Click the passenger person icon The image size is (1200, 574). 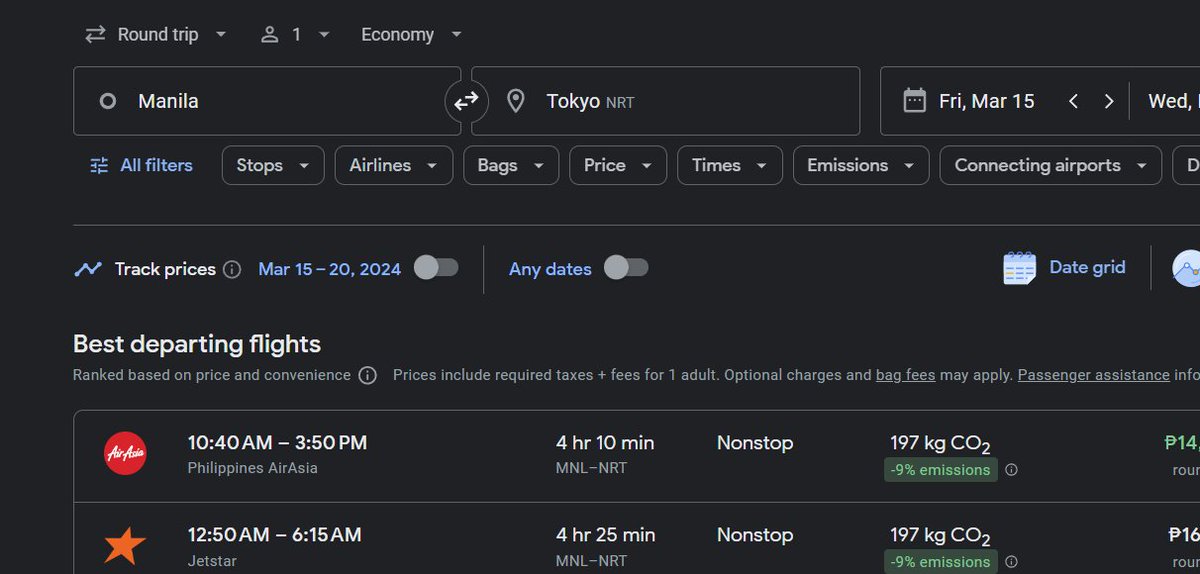[x=269, y=34]
